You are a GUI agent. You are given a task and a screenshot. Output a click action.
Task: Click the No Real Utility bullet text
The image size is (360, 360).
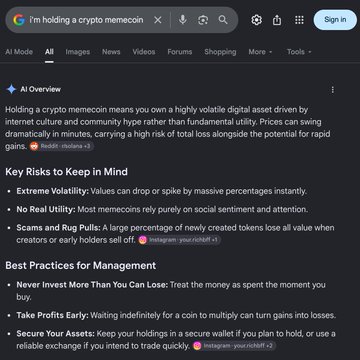point(162,210)
